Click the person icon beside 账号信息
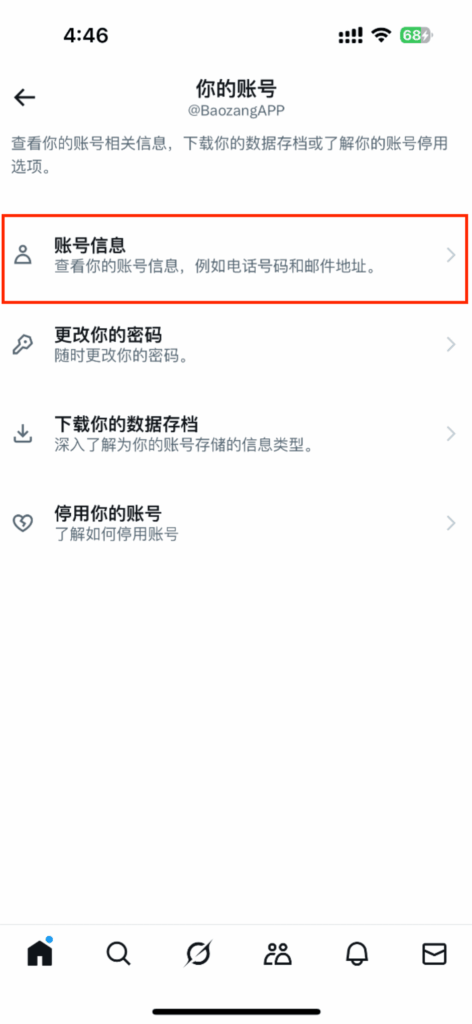The height and width of the screenshot is (1024, 472). (24, 255)
